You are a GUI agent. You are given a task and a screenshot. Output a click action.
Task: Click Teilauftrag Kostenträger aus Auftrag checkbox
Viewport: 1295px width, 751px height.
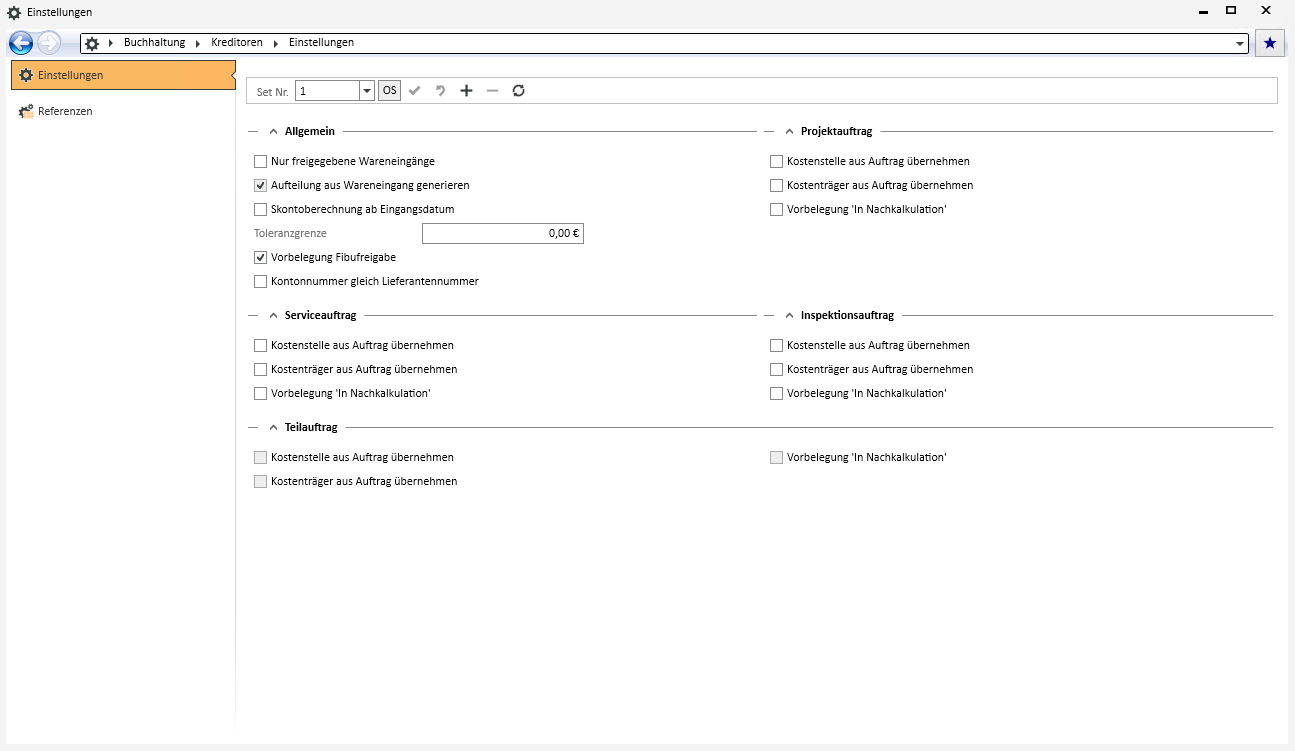261,481
